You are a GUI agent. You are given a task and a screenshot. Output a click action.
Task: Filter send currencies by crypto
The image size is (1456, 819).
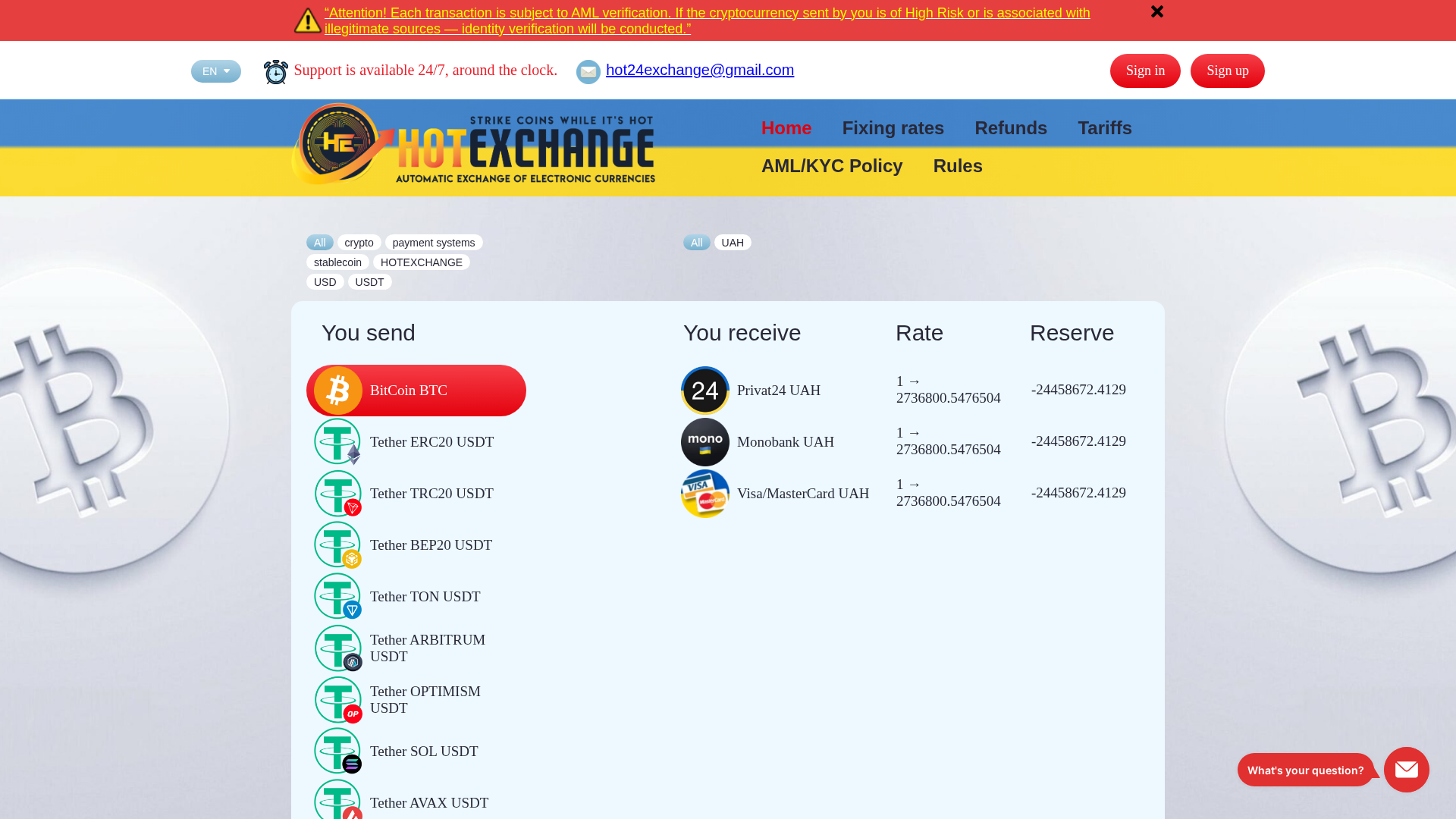tap(359, 243)
